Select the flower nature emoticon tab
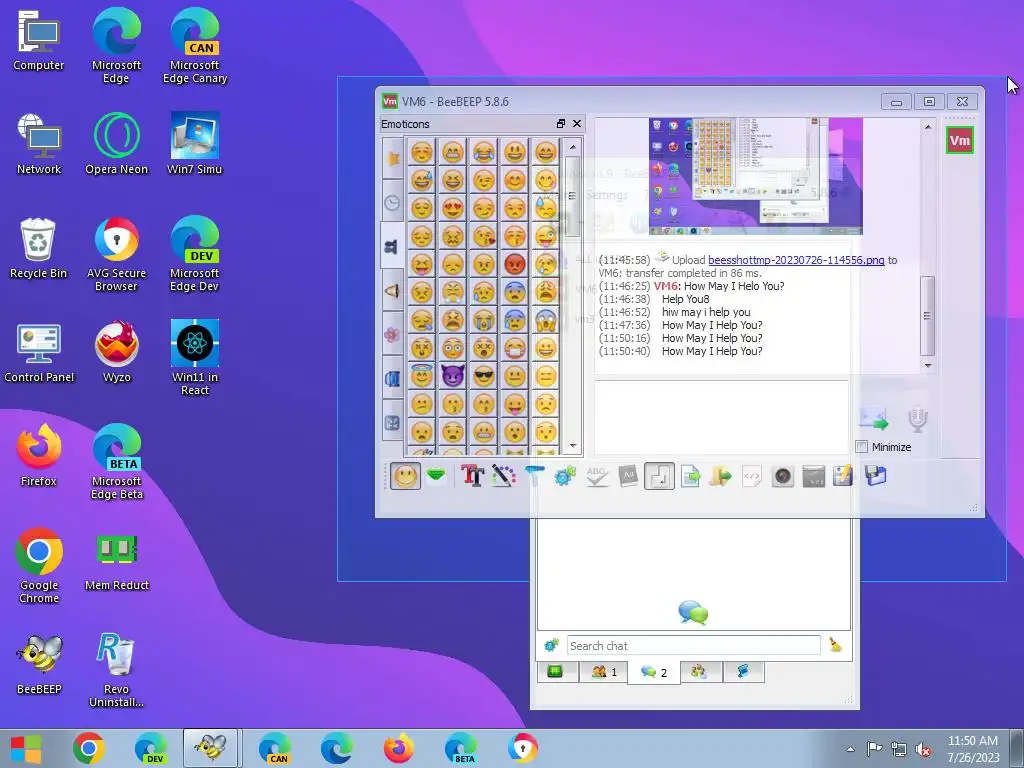This screenshot has height=768, width=1024. (392, 334)
